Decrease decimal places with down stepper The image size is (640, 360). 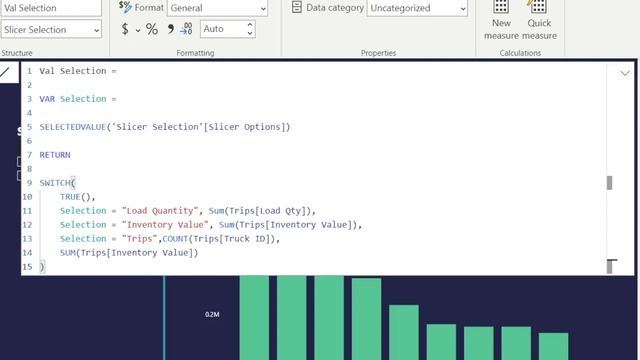point(250,33)
